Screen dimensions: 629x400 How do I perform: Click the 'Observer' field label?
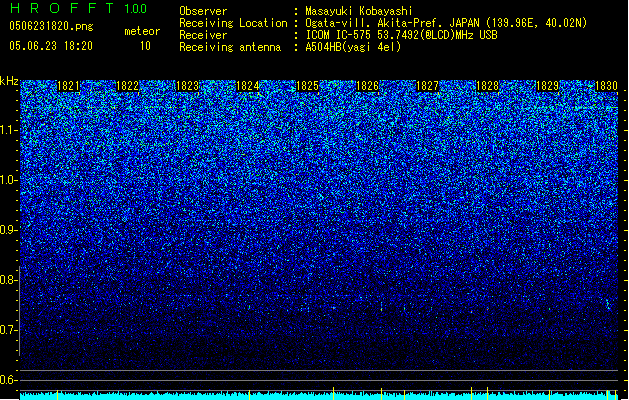click(x=203, y=11)
